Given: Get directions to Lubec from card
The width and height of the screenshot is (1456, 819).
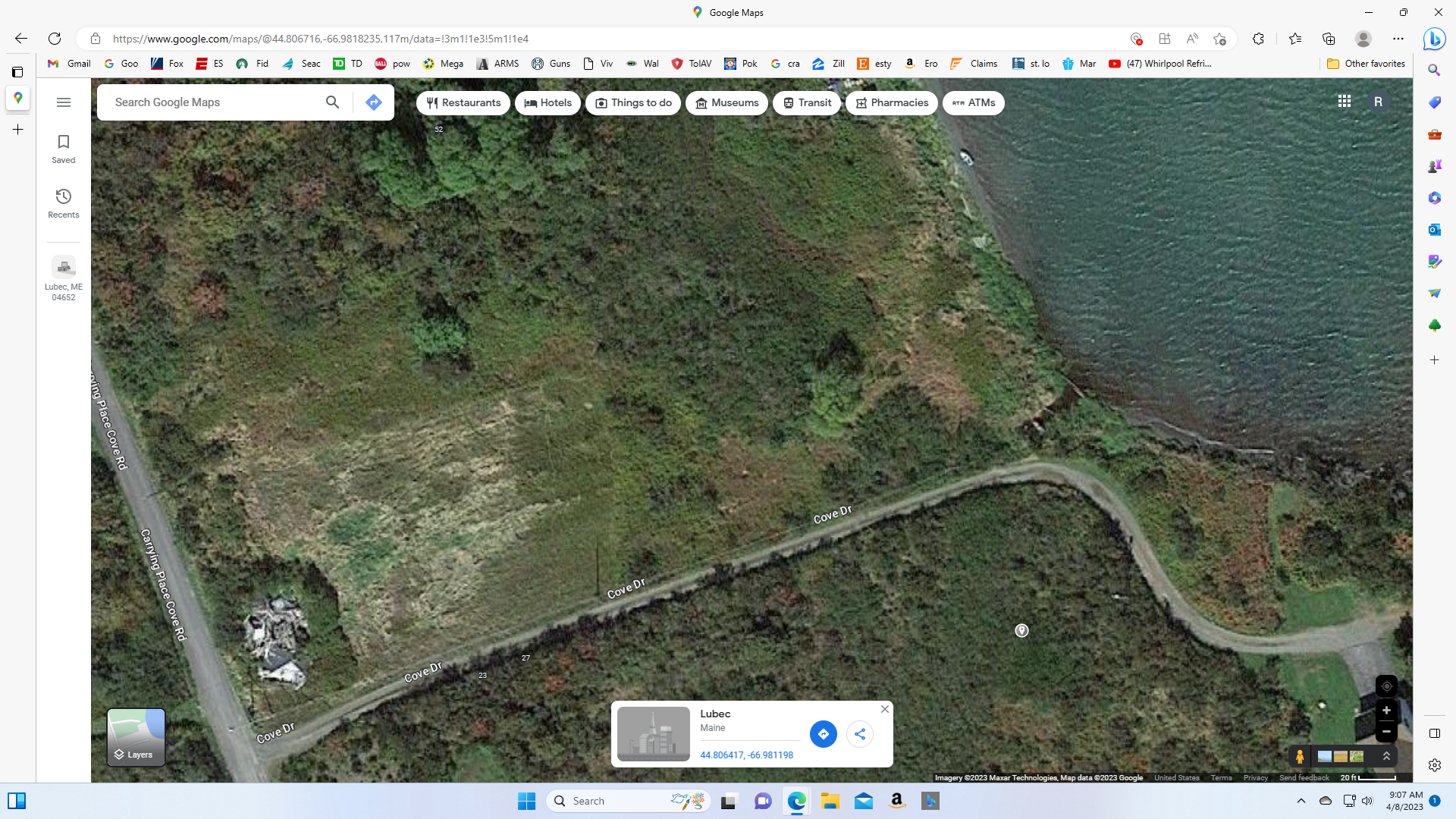Looking at the screenshot, I should [x=823, y=734].
